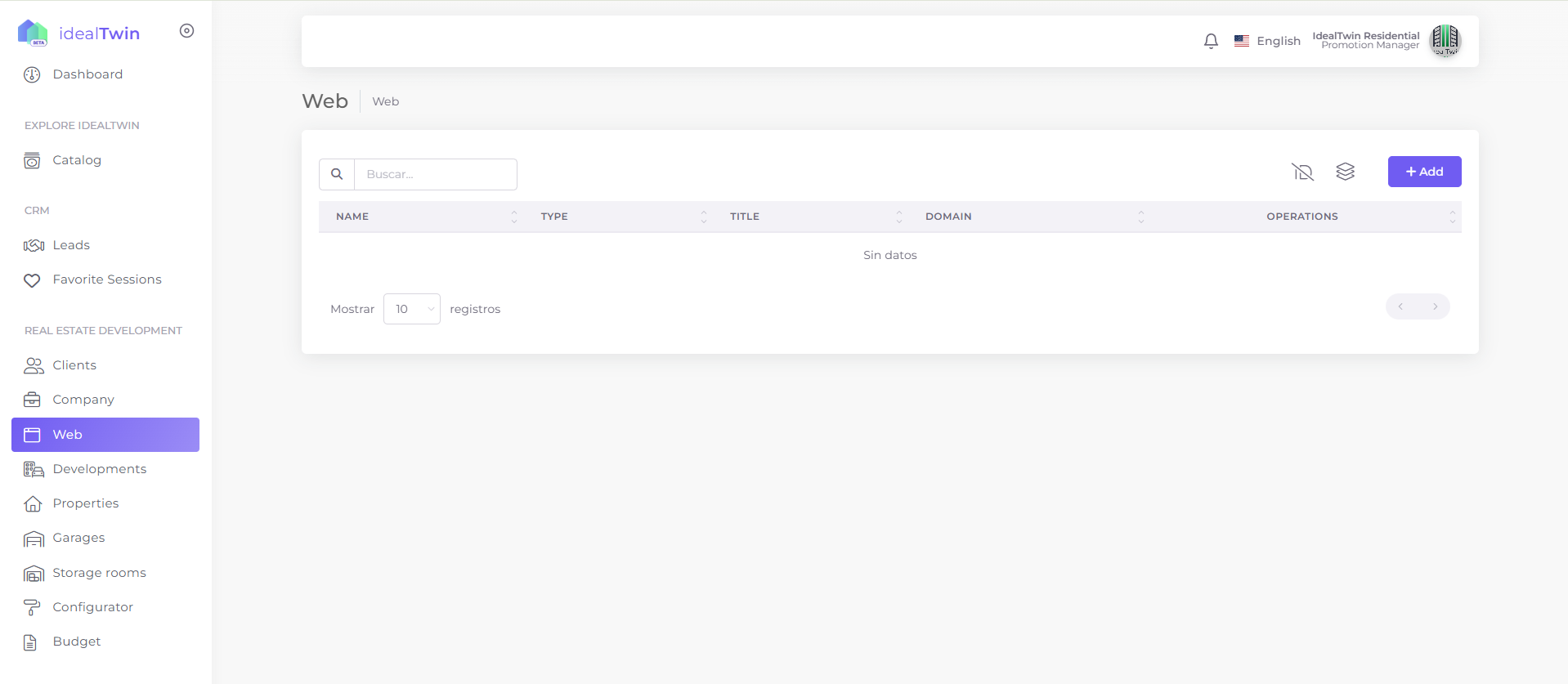Go to next page of results

pos(1435,306)
